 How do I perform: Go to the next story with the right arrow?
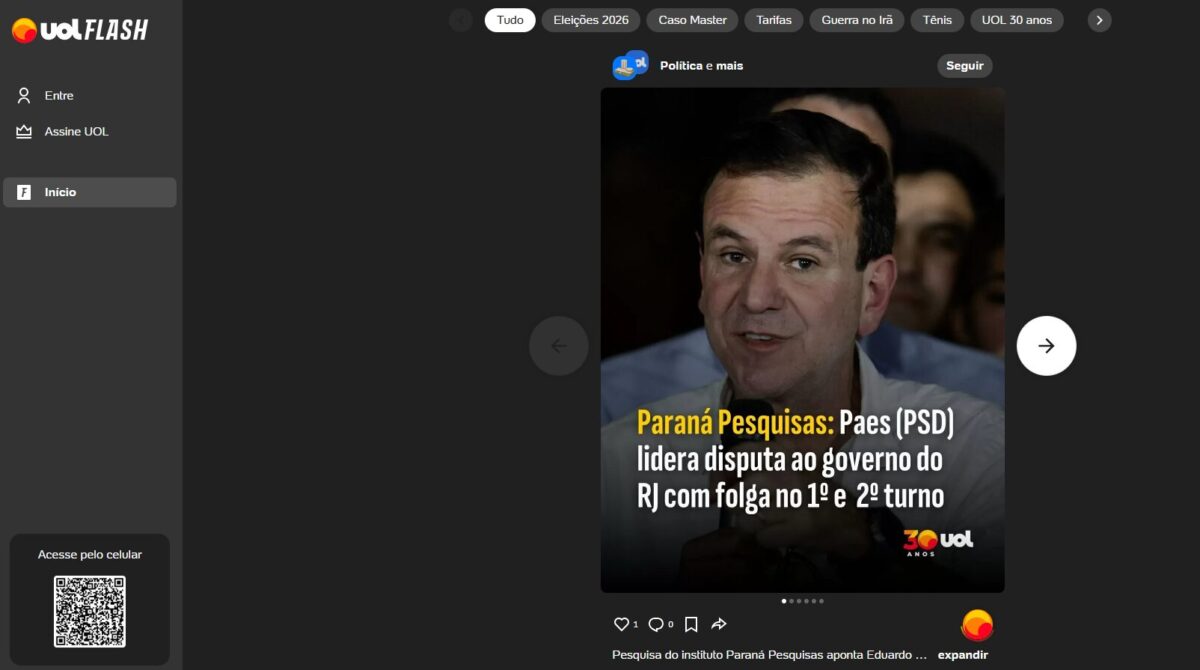pyautogui.click(x=1046, y=346)
